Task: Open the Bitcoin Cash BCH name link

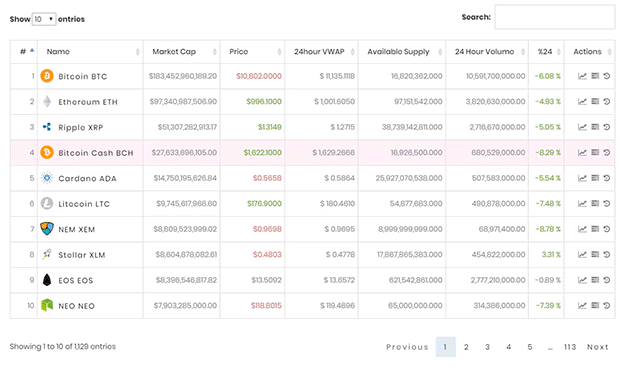Action: click(x=96, y=153)
